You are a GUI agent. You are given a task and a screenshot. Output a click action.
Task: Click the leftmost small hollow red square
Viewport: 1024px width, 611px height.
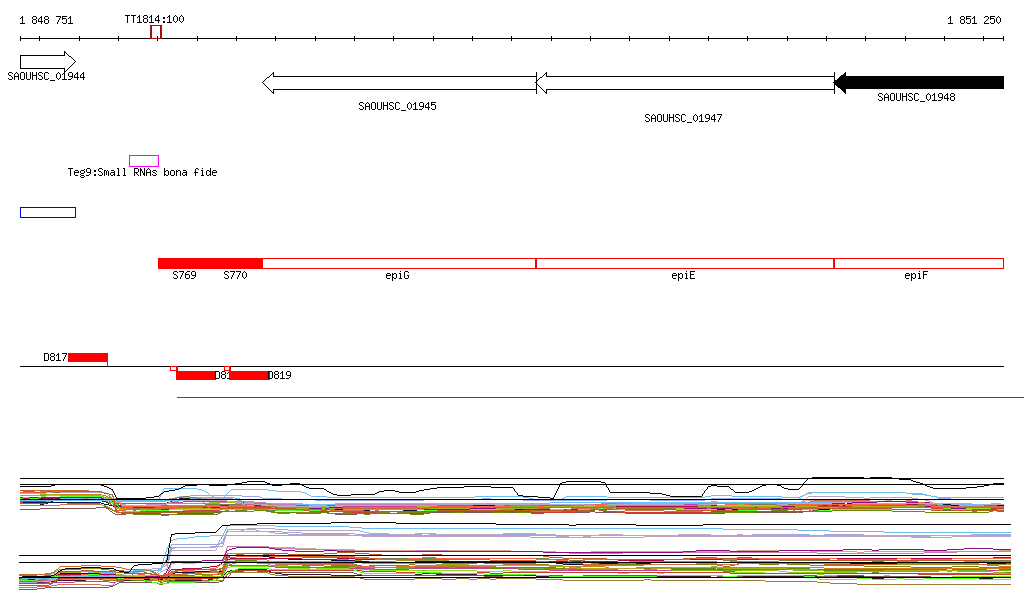[174, 368]
